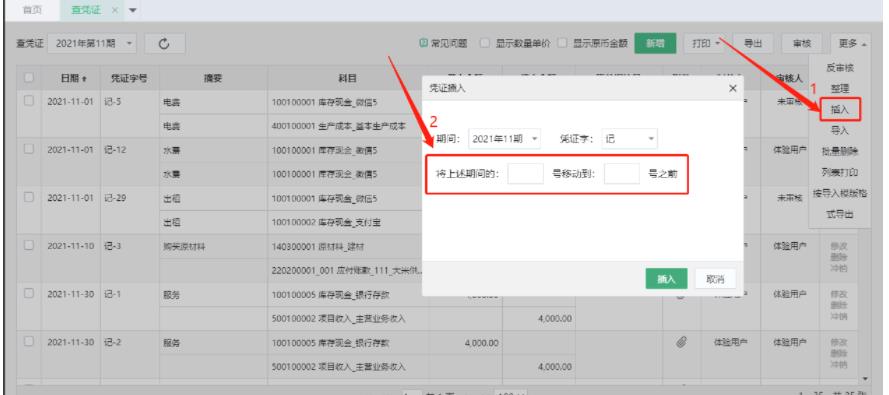Screen dimensions: 889x395
Task: Open the 常见问题 link
Action: pyautogui.click(x=449, y=44)
